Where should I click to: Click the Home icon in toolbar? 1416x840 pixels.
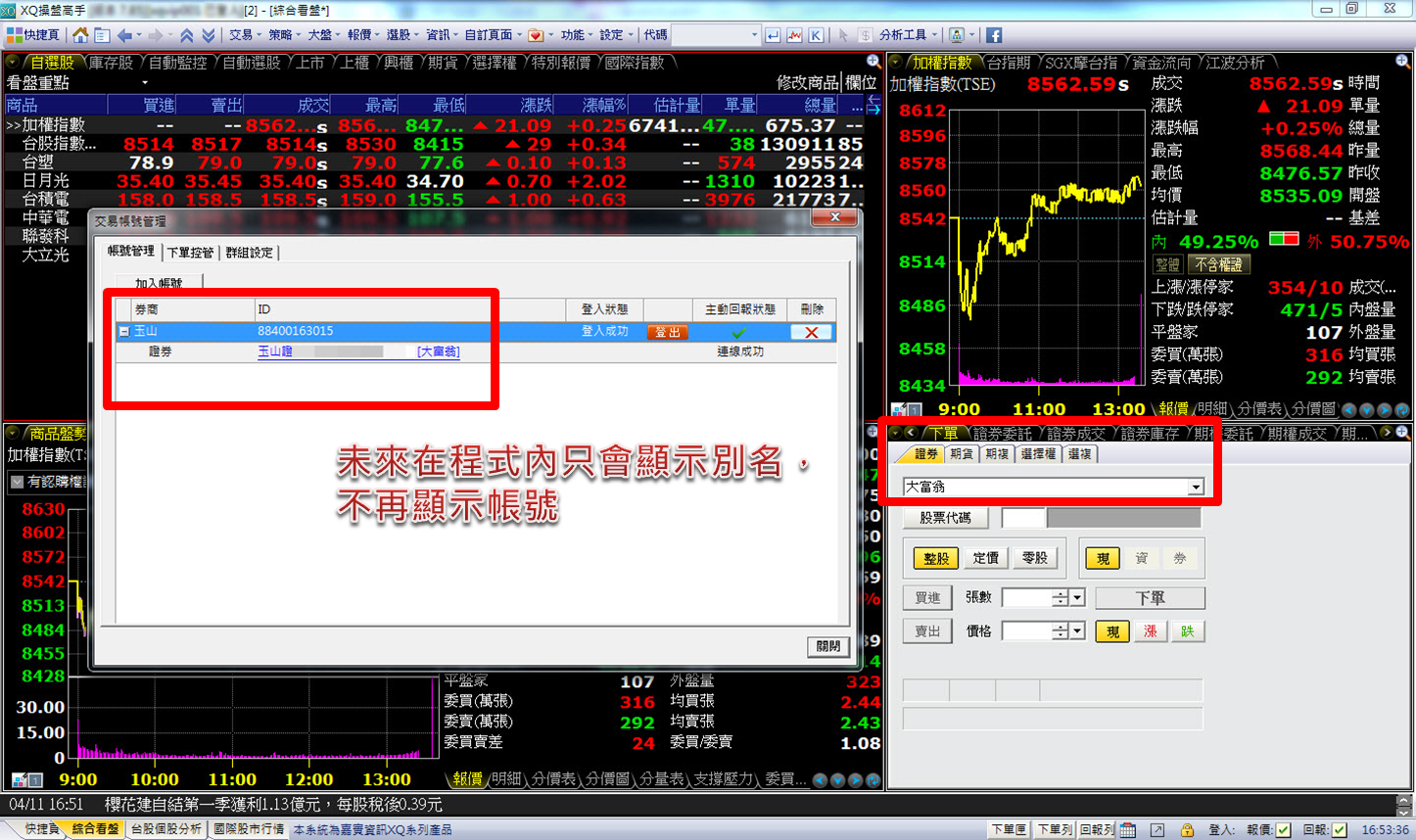pos(80,35)
